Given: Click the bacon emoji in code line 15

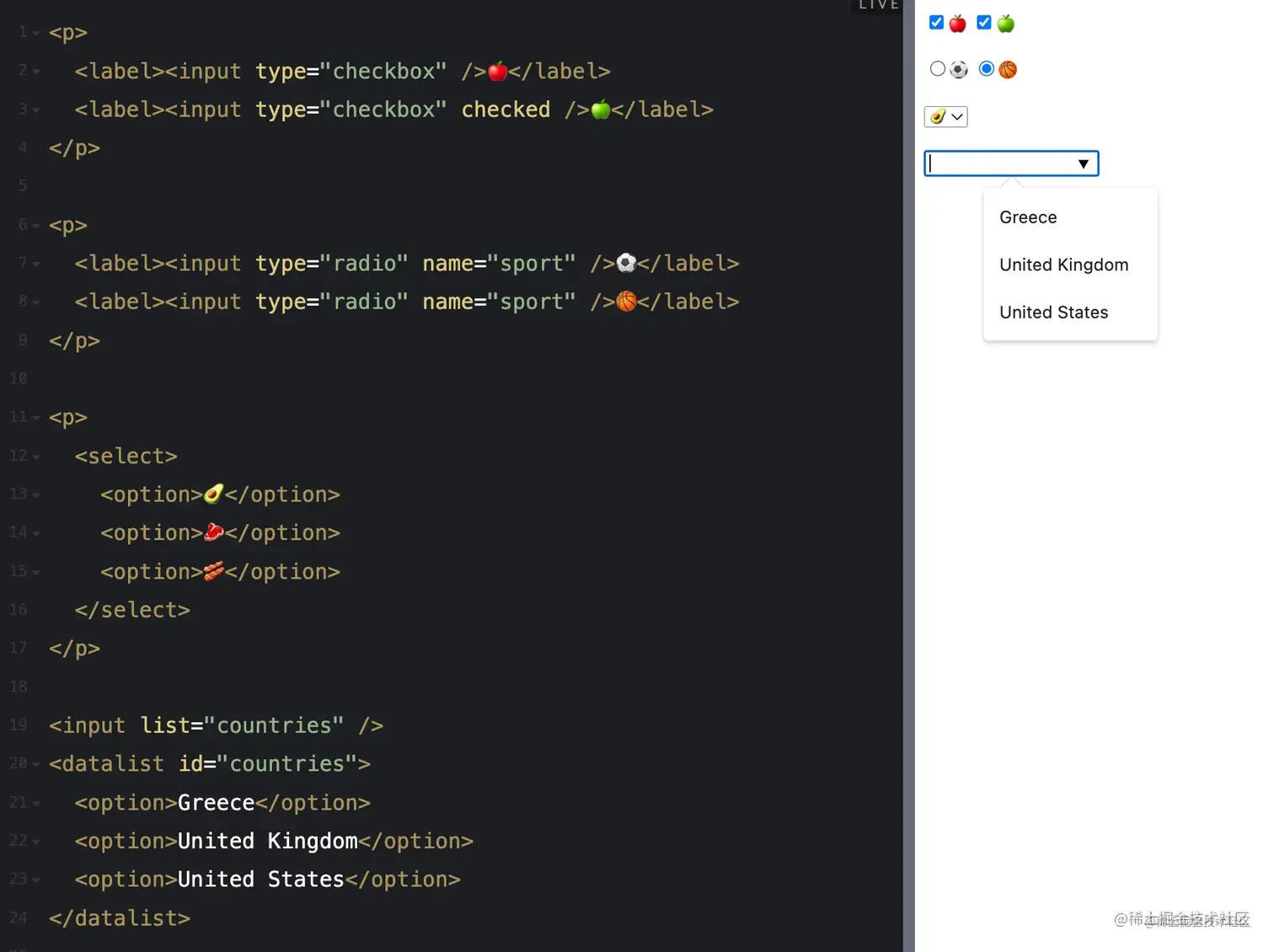Looking at the screenshot, I should click(x=214, y=571).
